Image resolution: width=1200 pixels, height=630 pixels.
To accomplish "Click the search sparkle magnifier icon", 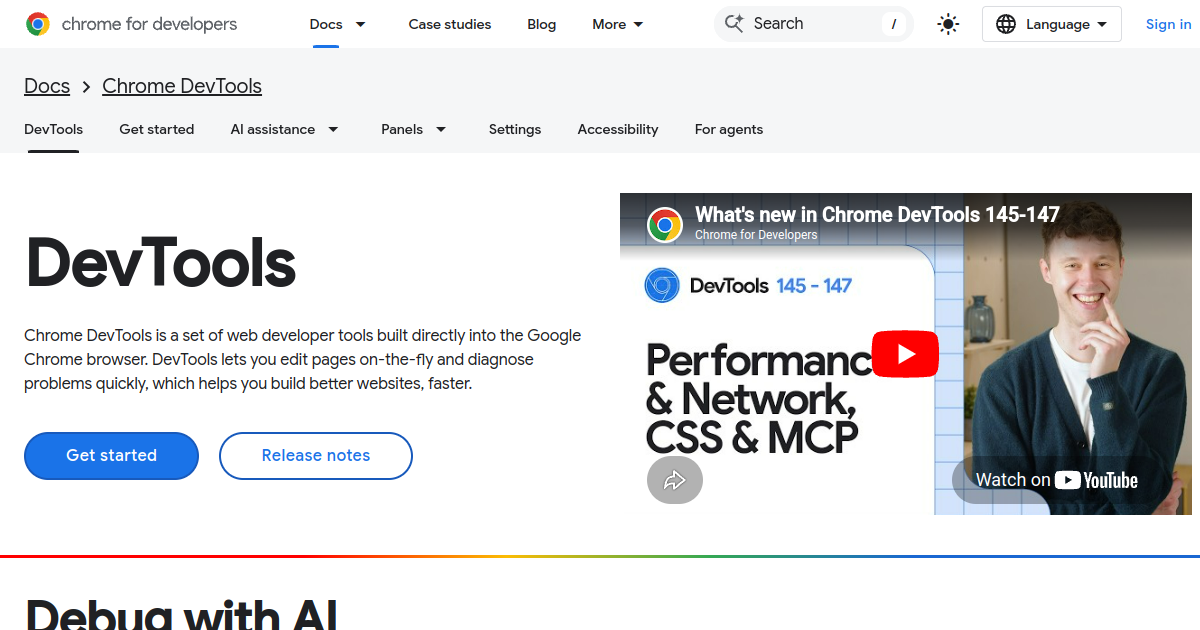I will [735, 24].
